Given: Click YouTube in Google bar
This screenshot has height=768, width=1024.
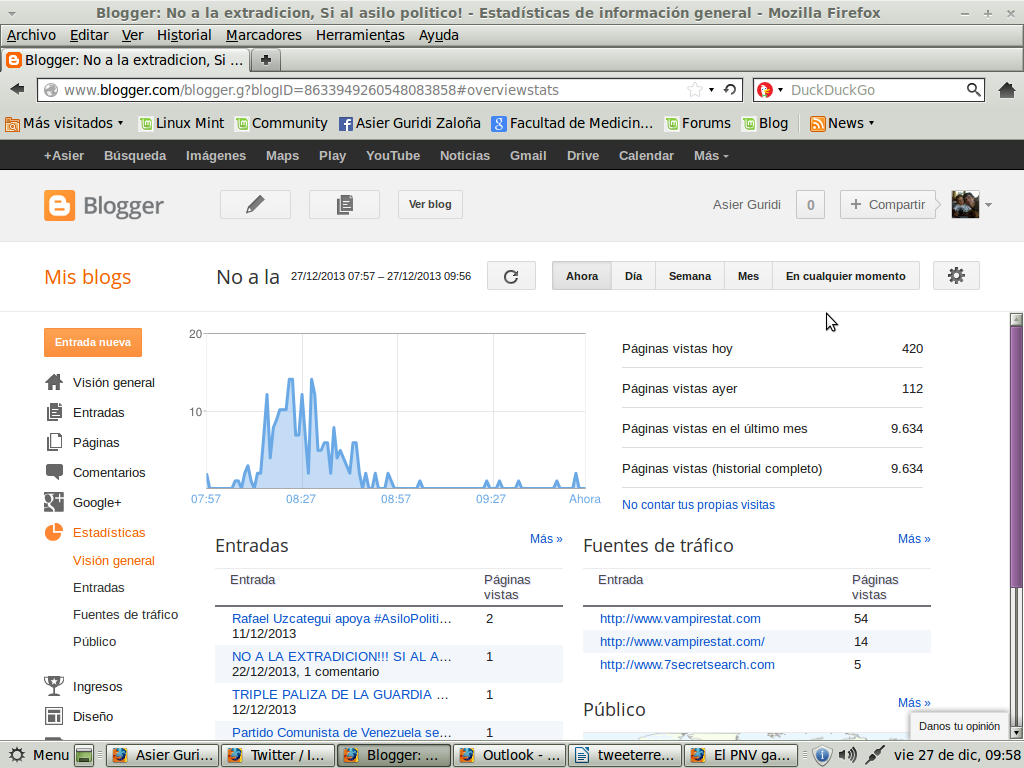Looking at the screenshot, I should pos(392,155).
